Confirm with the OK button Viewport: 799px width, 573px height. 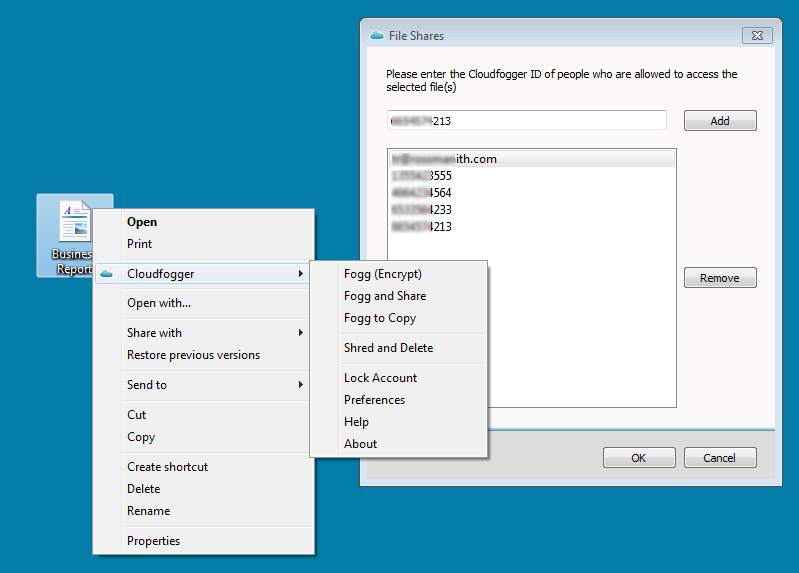click(x=639, y=458)
